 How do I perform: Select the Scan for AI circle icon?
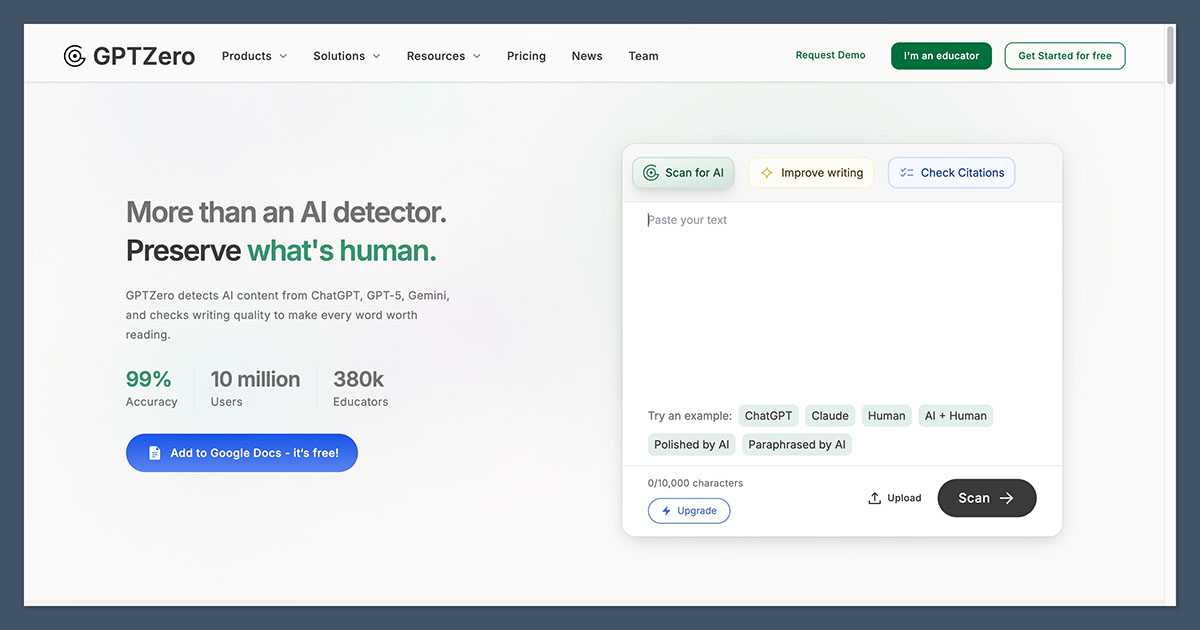[649, 172]
